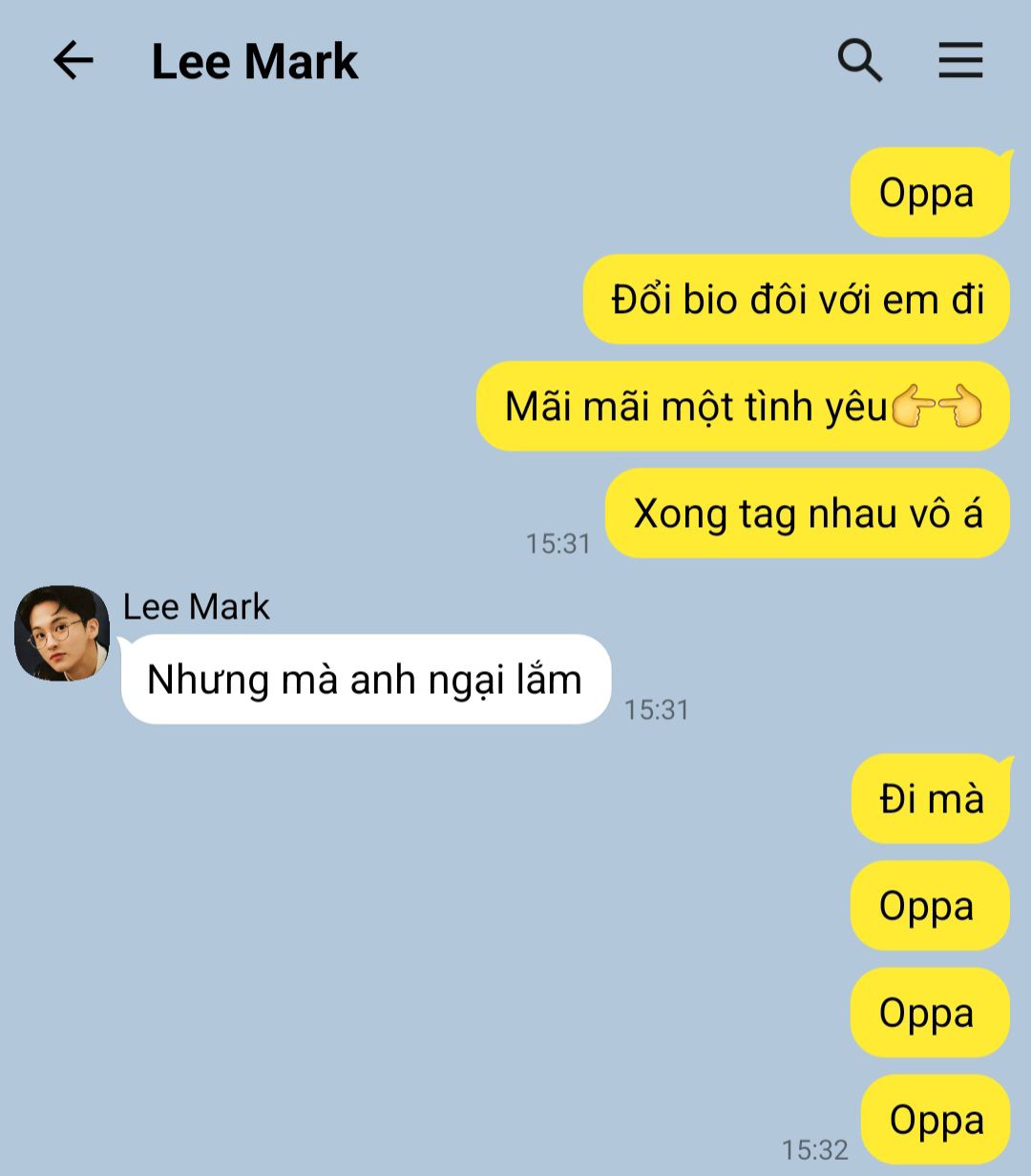Tap the Lee Mark chat title
The image size is (1031, 1176).
254,61
